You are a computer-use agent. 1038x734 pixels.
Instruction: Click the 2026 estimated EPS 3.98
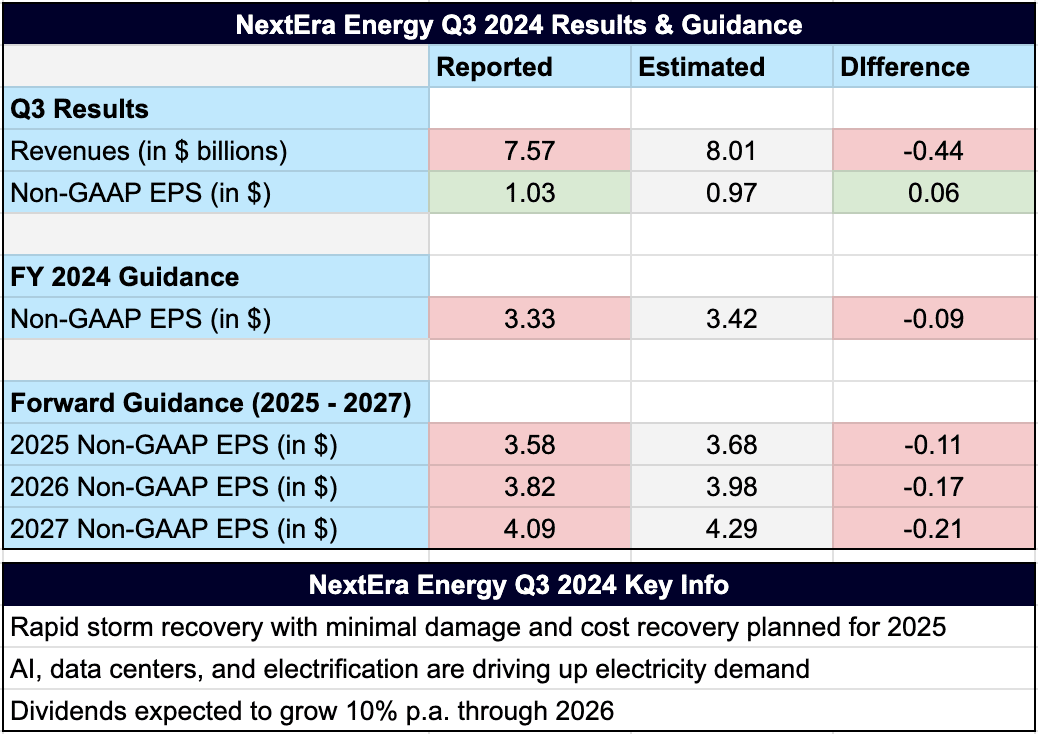[731, 486]
